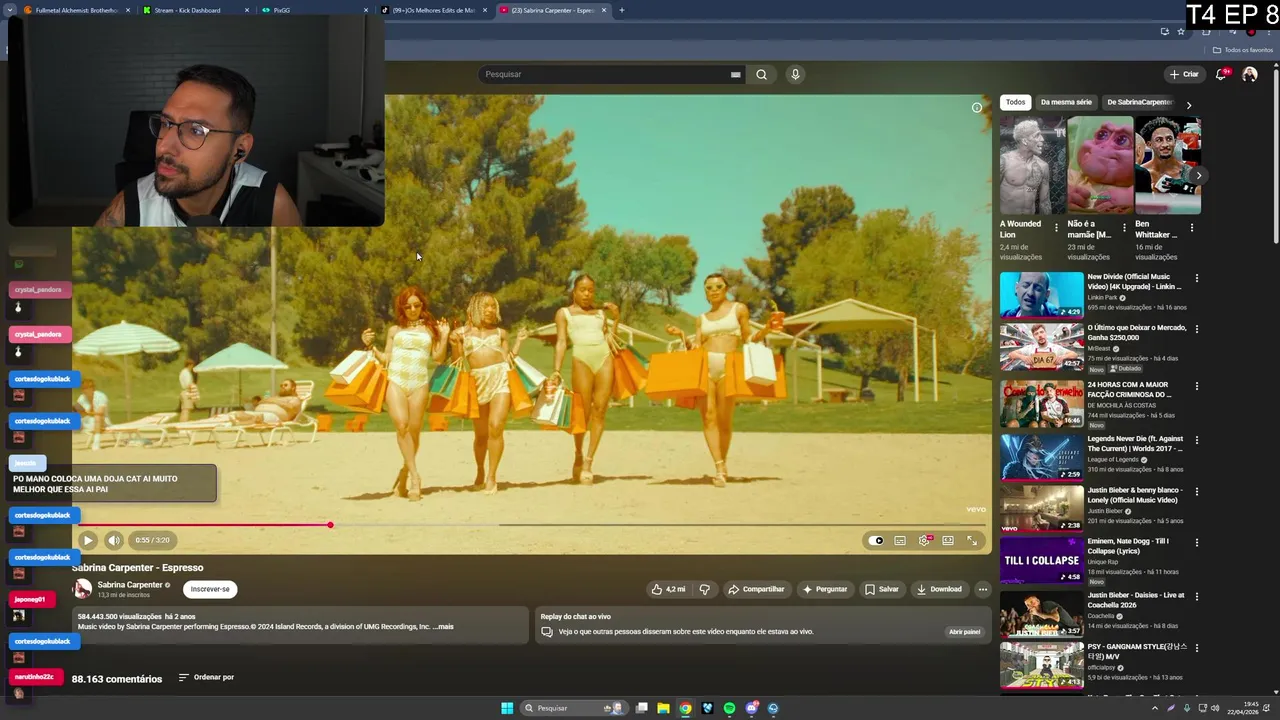Screen dimensions: 1280x720
Task: Show hidden system tray icons
Action: (1155, 708)
